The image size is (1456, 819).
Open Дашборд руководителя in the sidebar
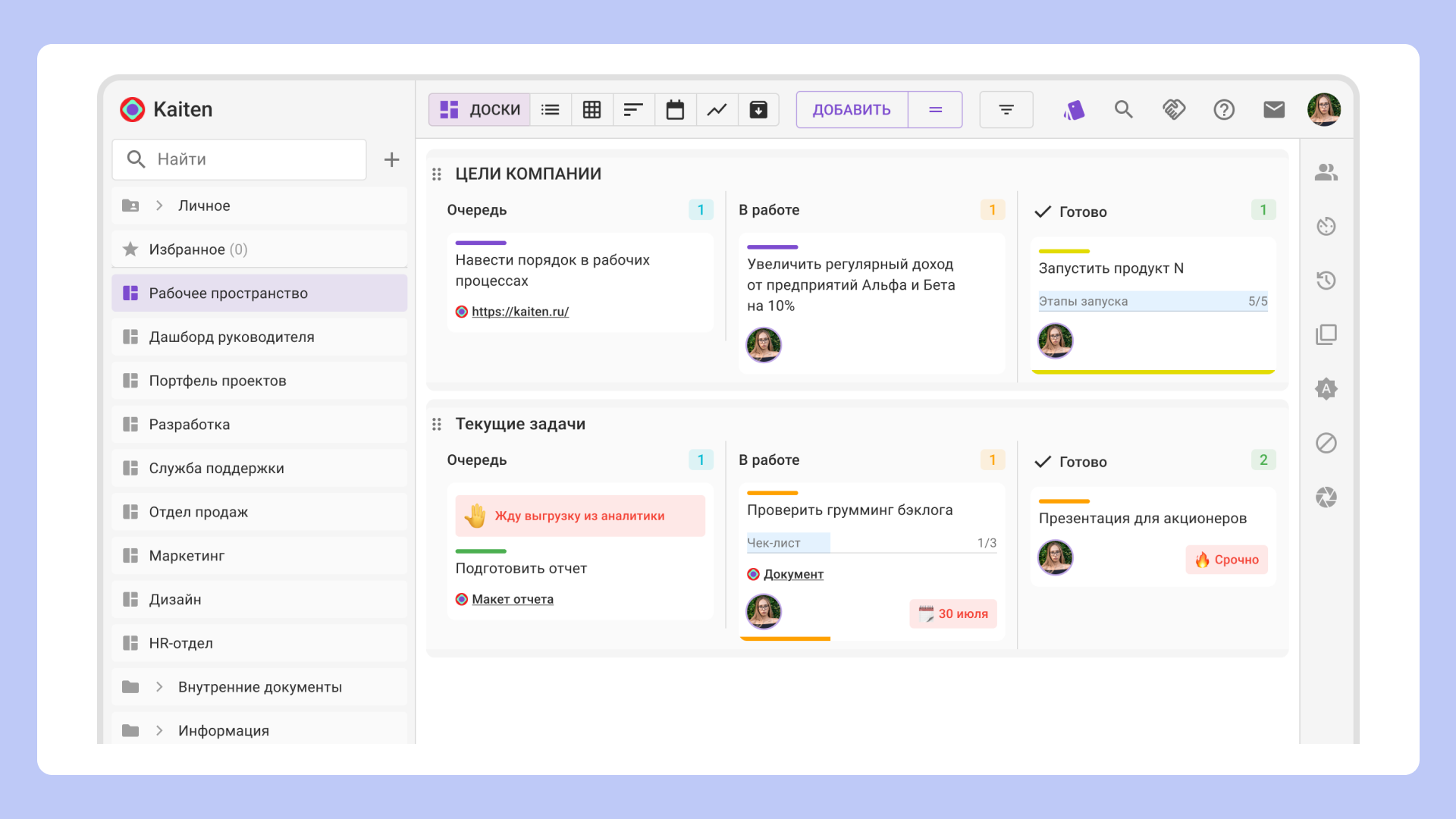231,337
